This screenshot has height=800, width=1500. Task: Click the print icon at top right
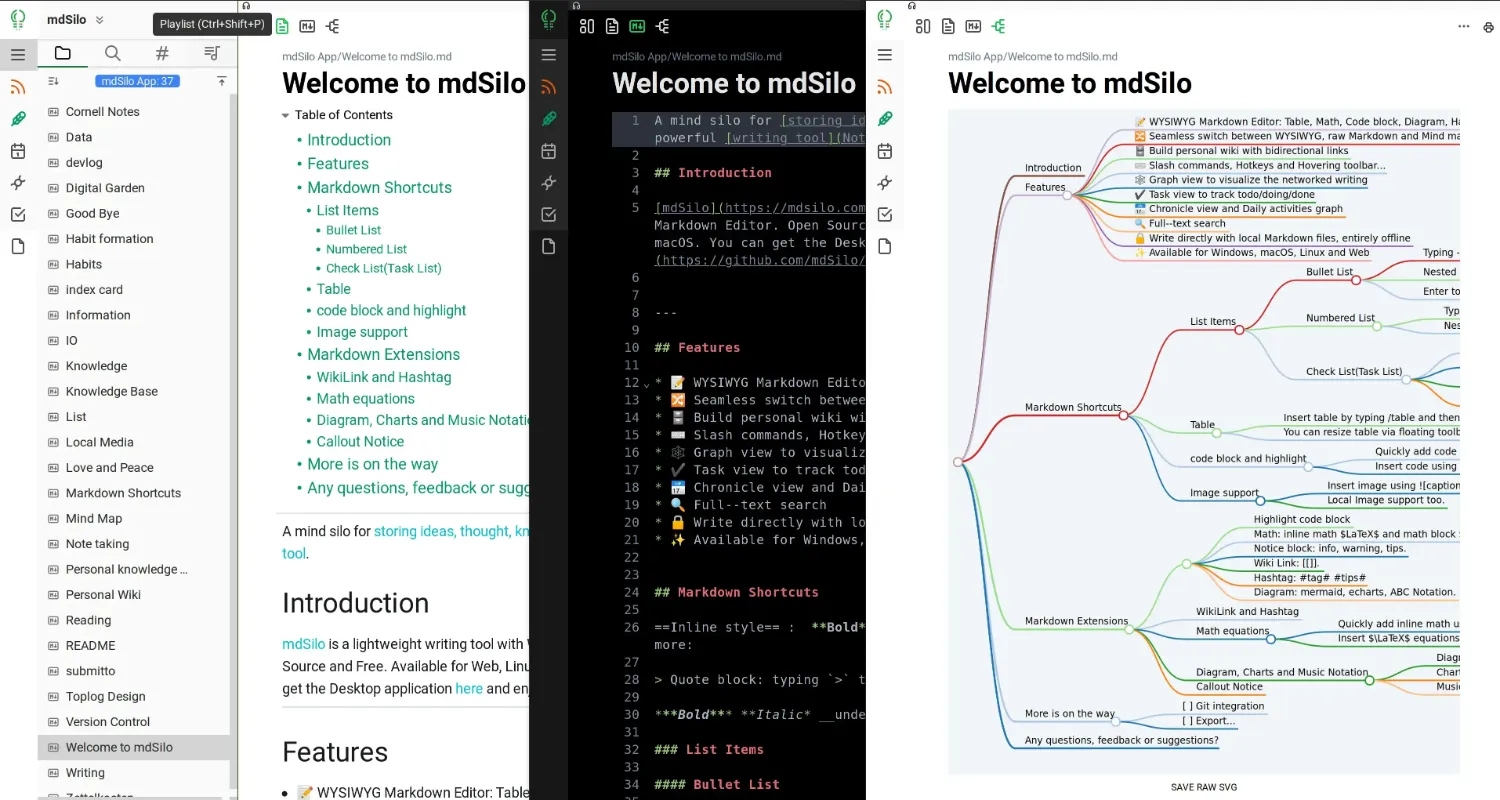click(1488, 27)
